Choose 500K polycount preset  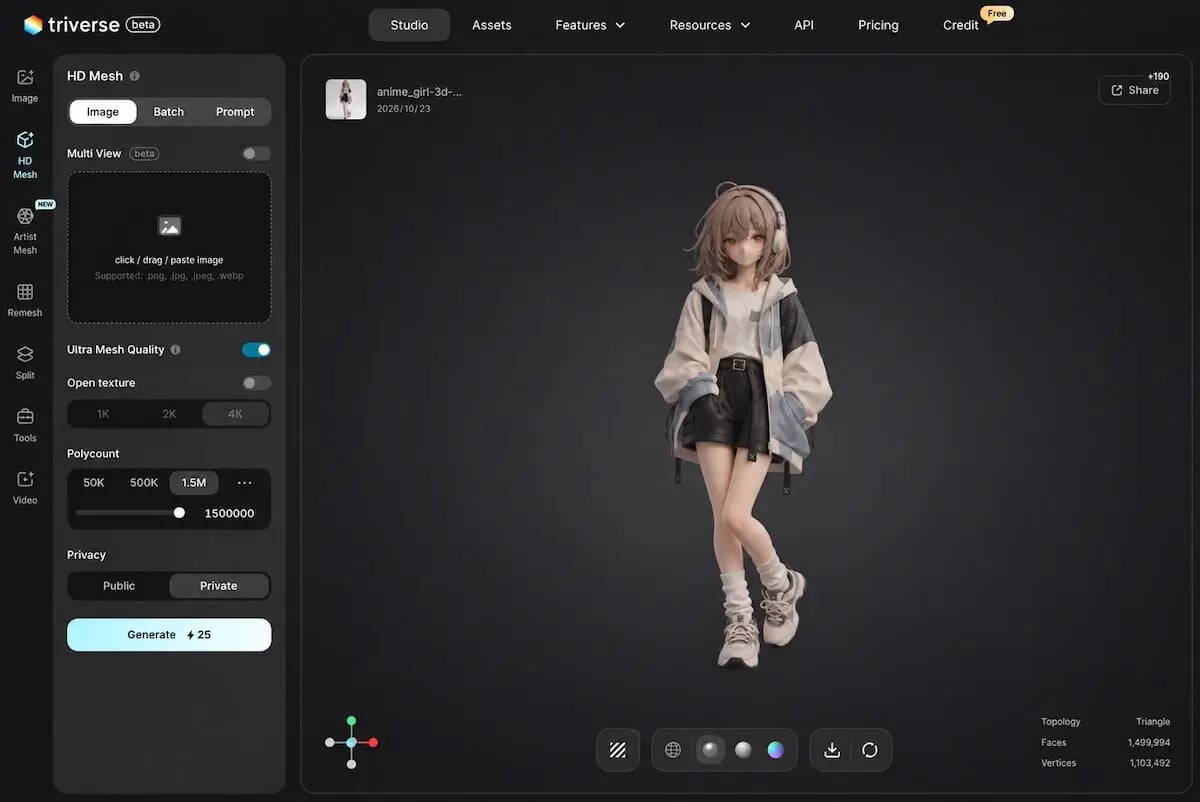(x=144, y=483)
